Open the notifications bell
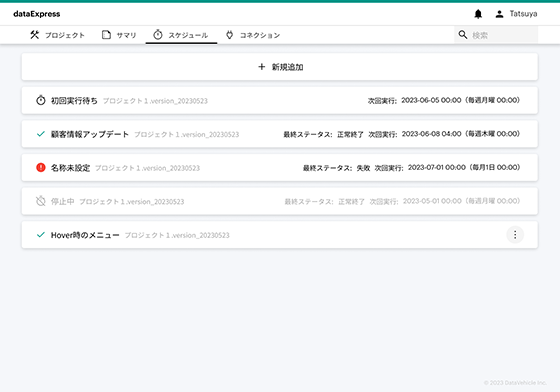This screenshot has height=392, width=560. tap(478, 14)
